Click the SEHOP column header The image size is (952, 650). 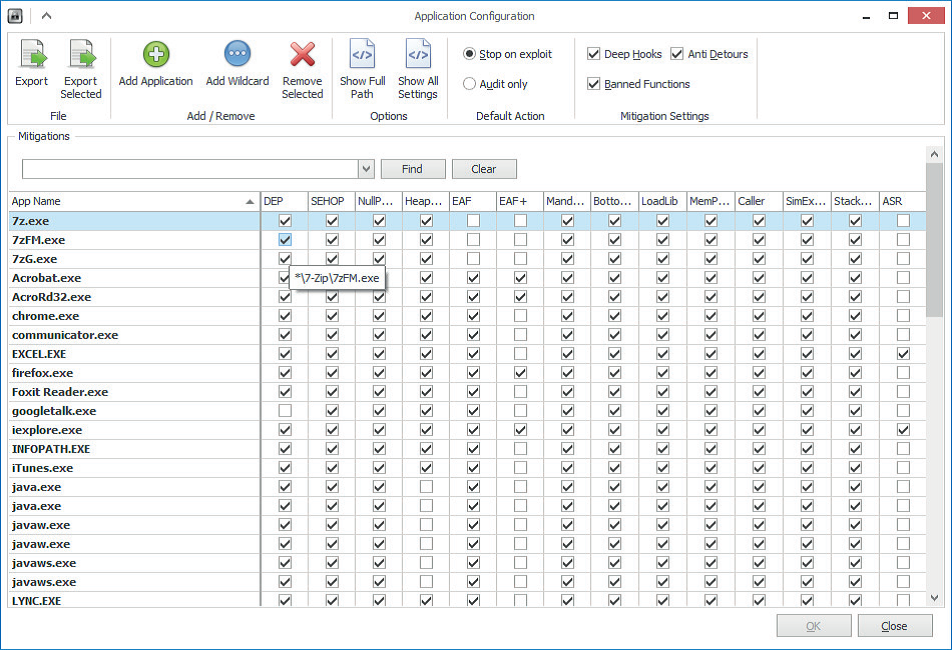tap(332, 201)
